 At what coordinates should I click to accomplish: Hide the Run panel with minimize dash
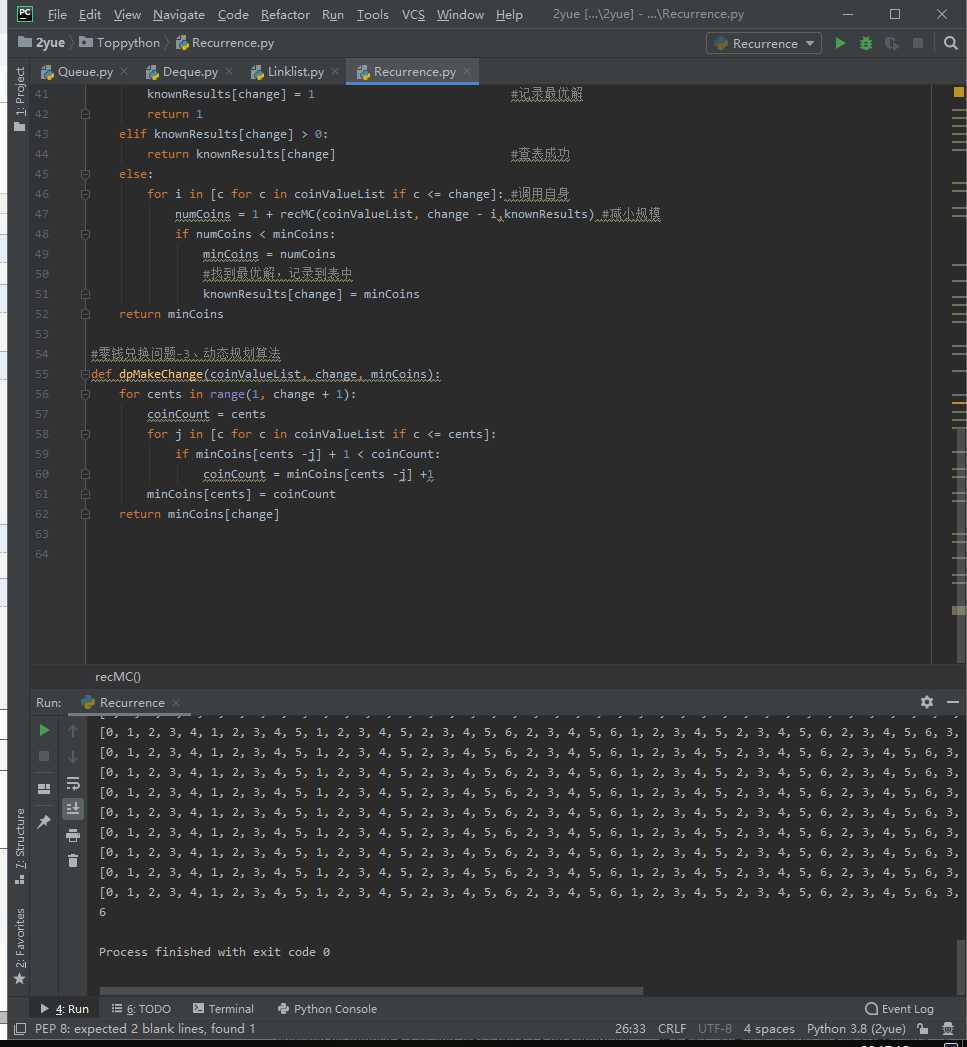pos(953,702)
